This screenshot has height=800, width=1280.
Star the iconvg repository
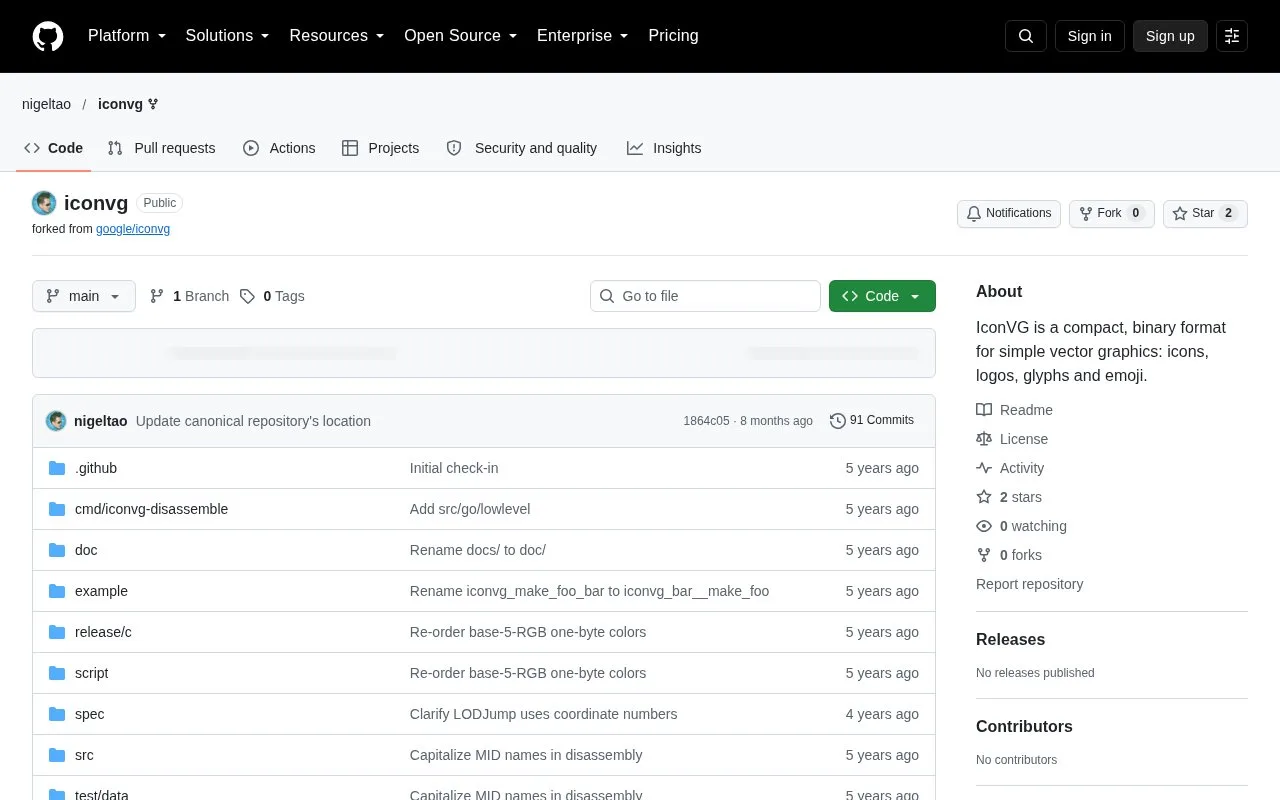pos(1205,213)
